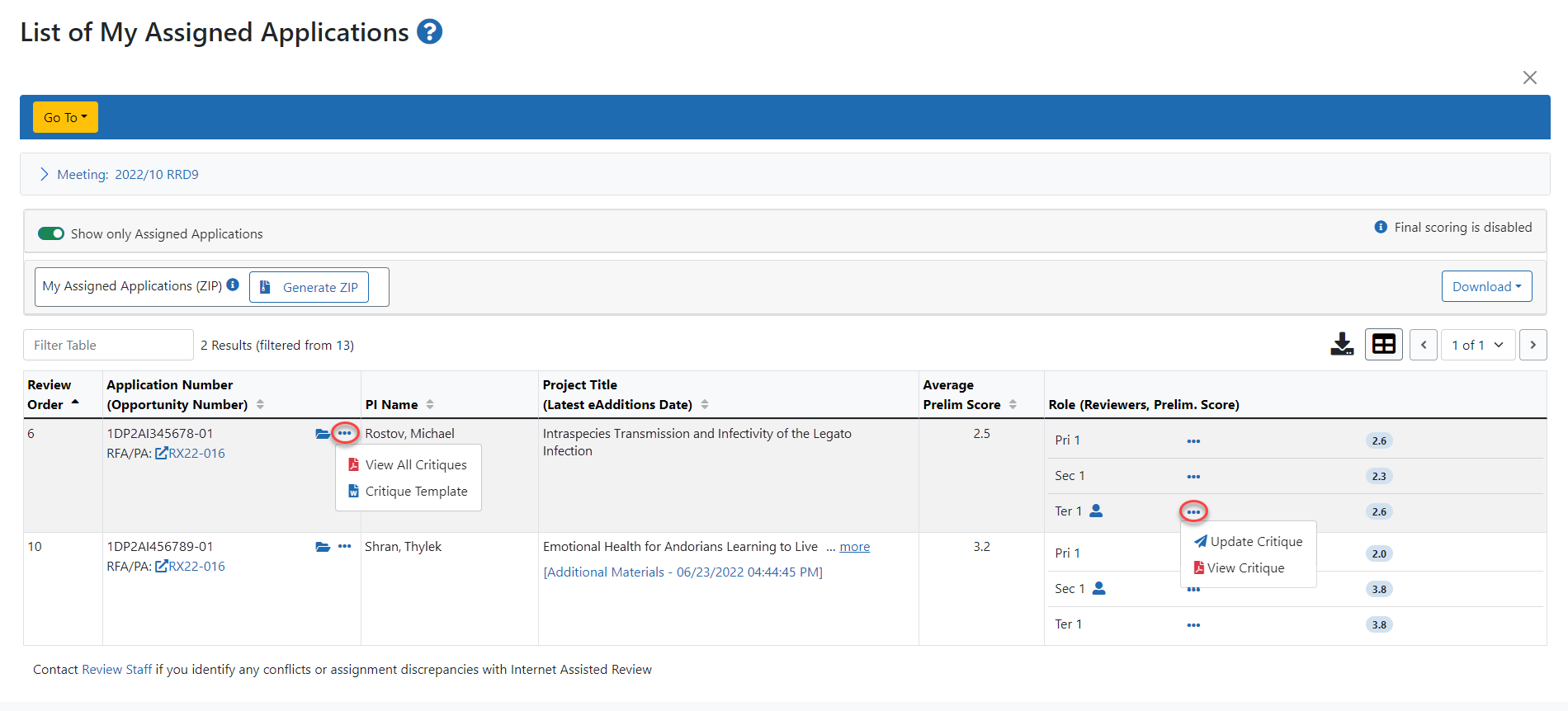Click into the Filter Table input field
This screenshot has height=711, width=1568.
click(x=108, y=345)
